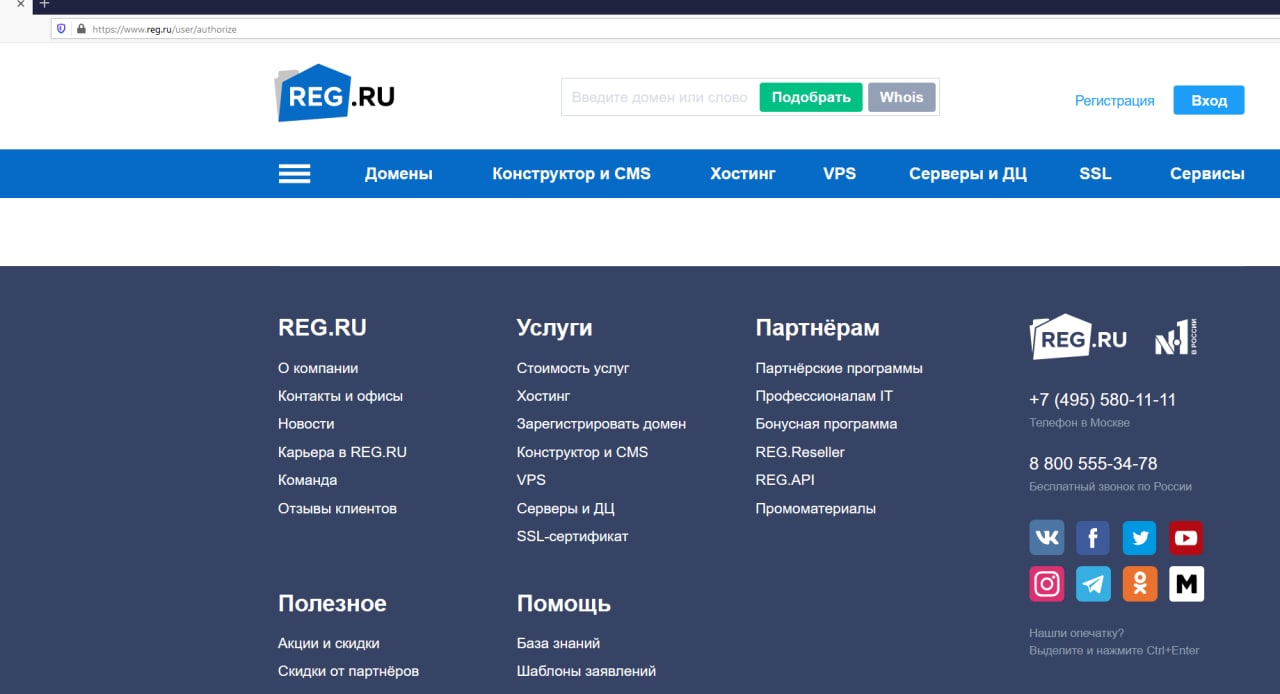The height and width of the screenshot is (694, 1280).
Task: Open the hamburger menu icon
Action: point(294,174)
